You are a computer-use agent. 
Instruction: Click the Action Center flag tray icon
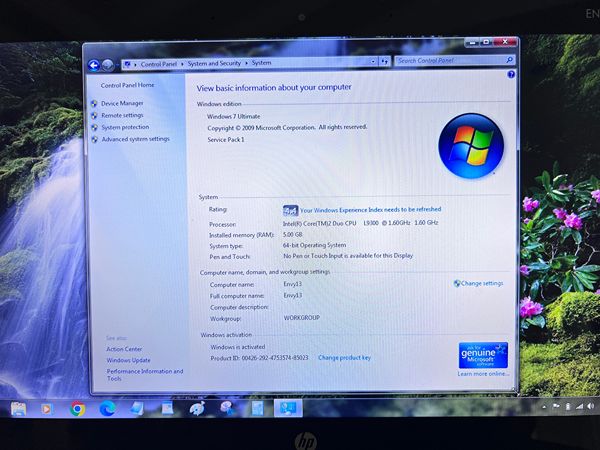556,406
